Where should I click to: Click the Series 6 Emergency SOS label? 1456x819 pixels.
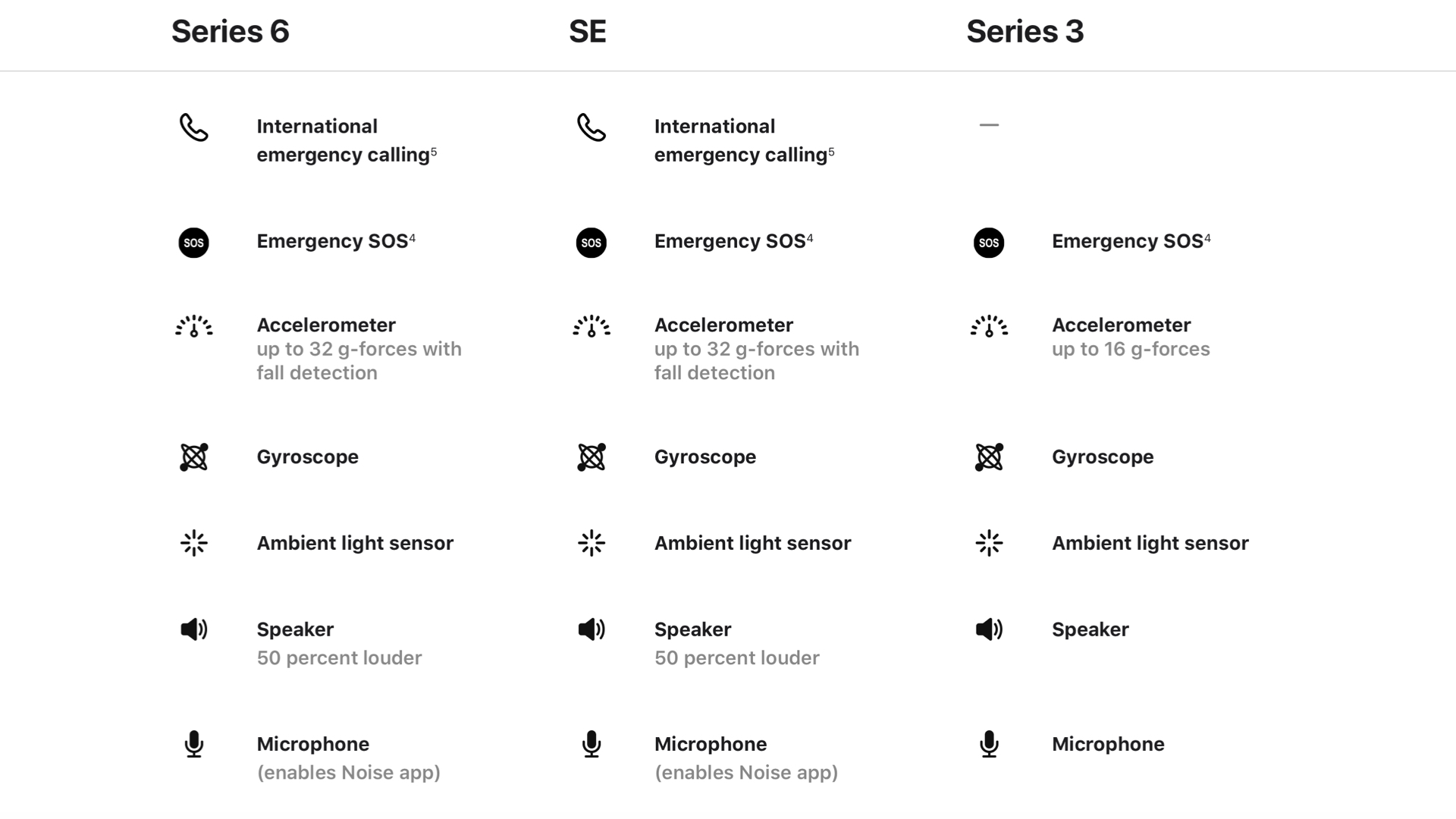(x=332, y=241)
